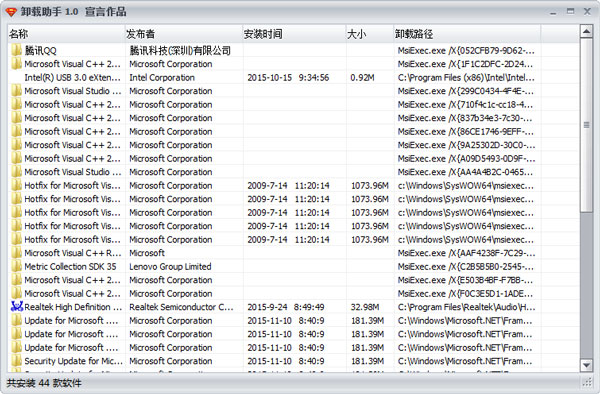
Task: Select Metric Collection SDK 35 entry
Action: point(70,266)
